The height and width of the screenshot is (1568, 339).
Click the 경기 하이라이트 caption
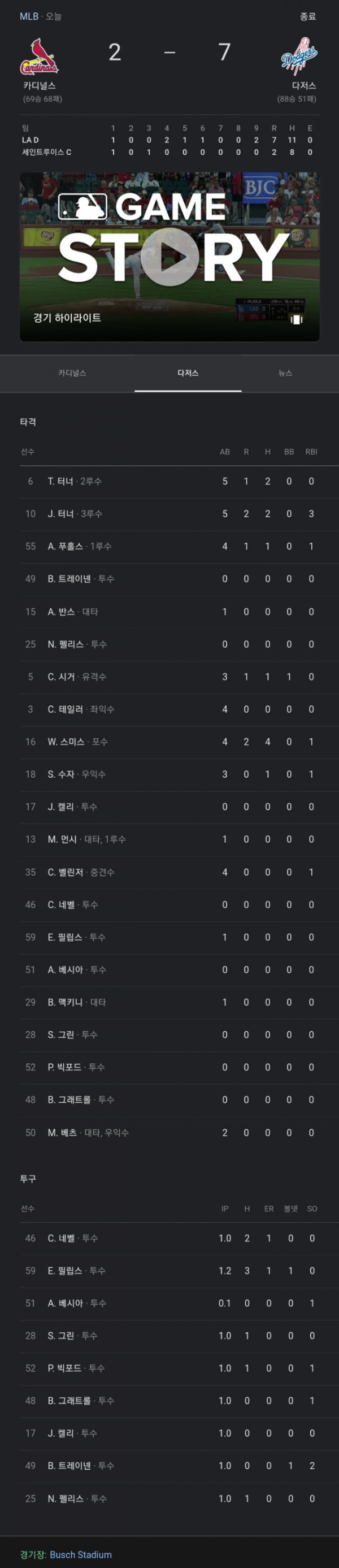tap(67, 318)
